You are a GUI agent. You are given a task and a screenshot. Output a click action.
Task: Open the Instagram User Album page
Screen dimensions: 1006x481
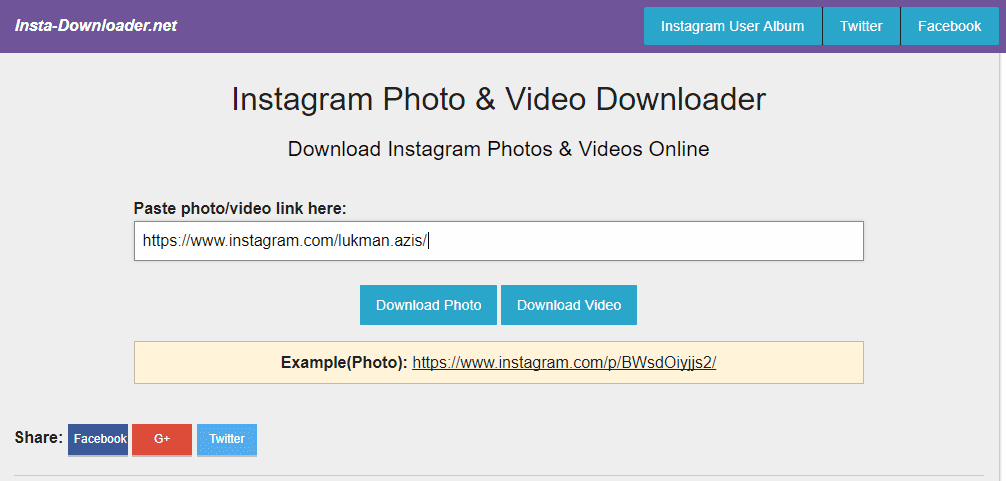point(732,26)
